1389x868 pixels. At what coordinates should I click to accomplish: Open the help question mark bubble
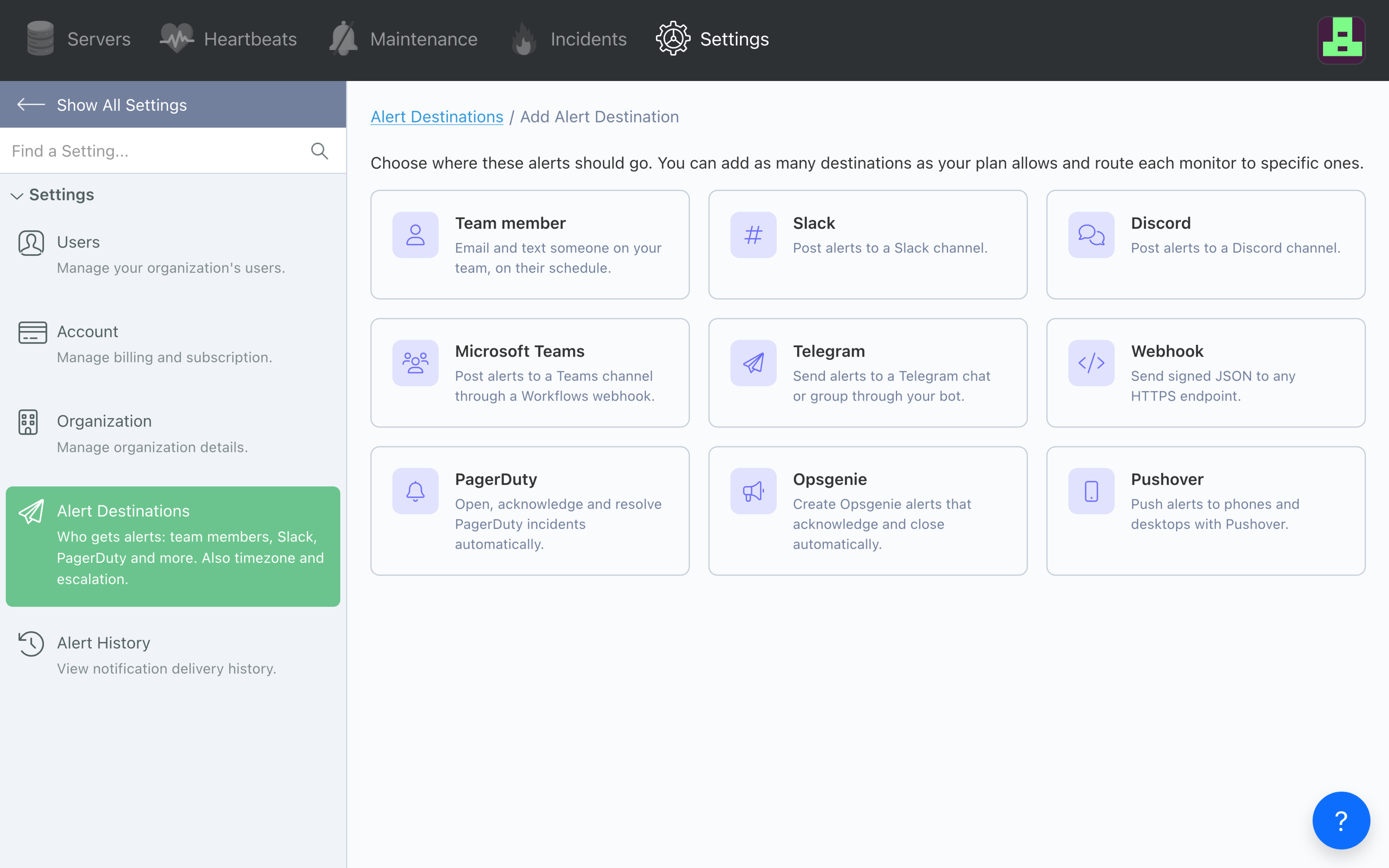point(1341,820)
